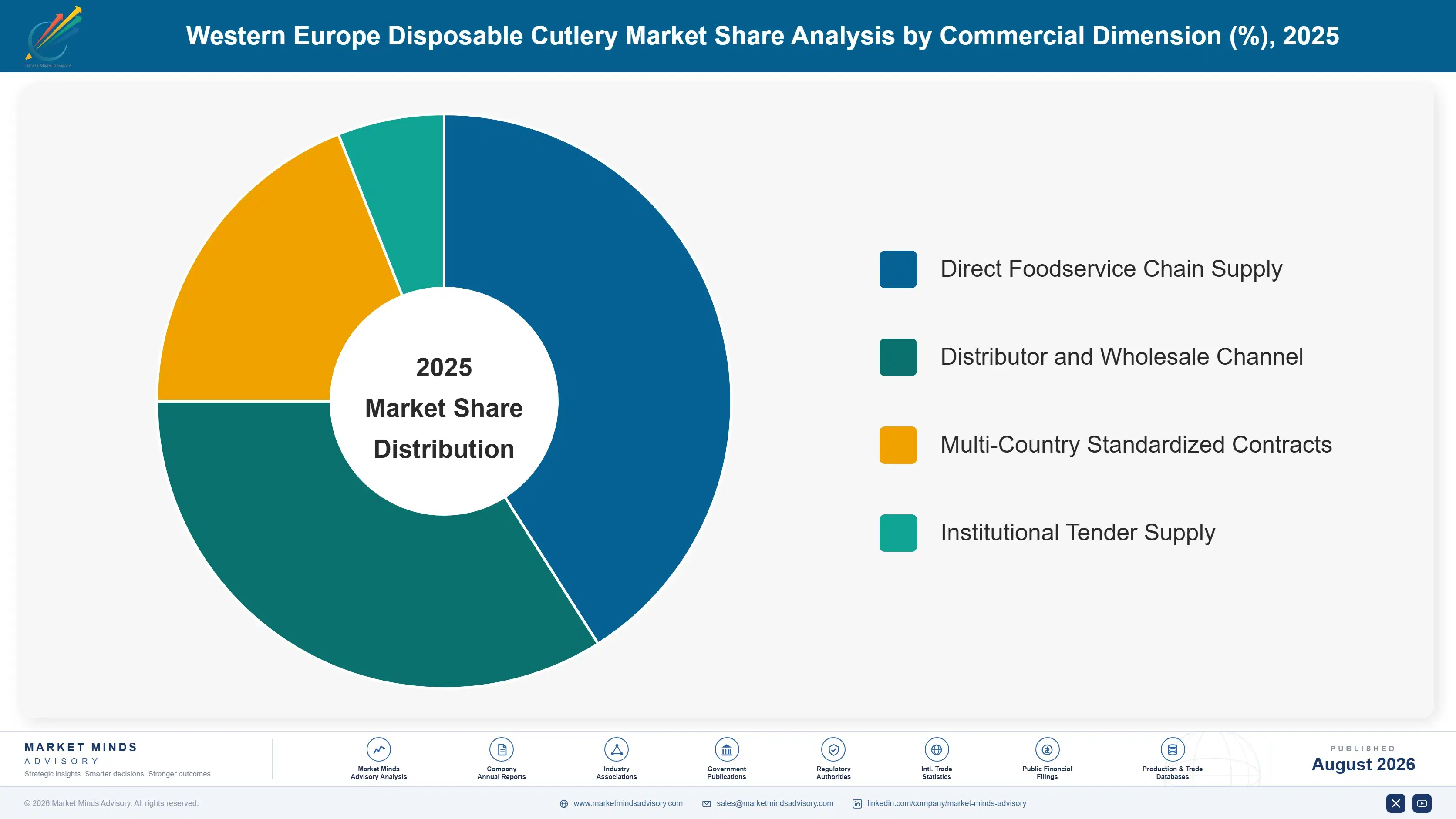Click the website globe icon in footer
This screenshot has height=819, width=1456.
(x=563, y=804)
